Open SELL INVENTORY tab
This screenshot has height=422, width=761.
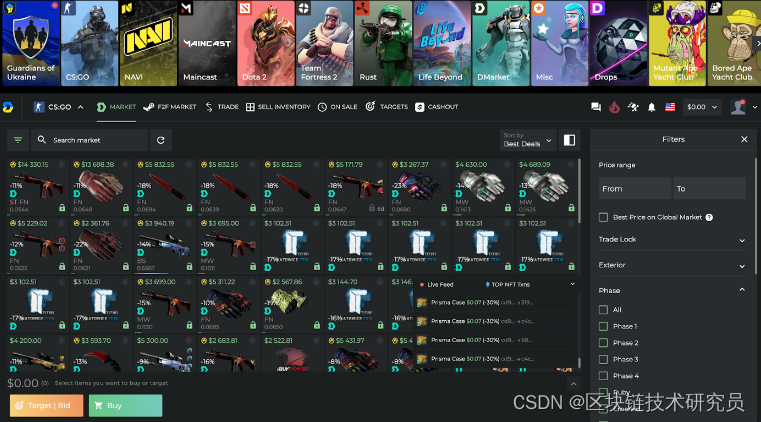278,107
